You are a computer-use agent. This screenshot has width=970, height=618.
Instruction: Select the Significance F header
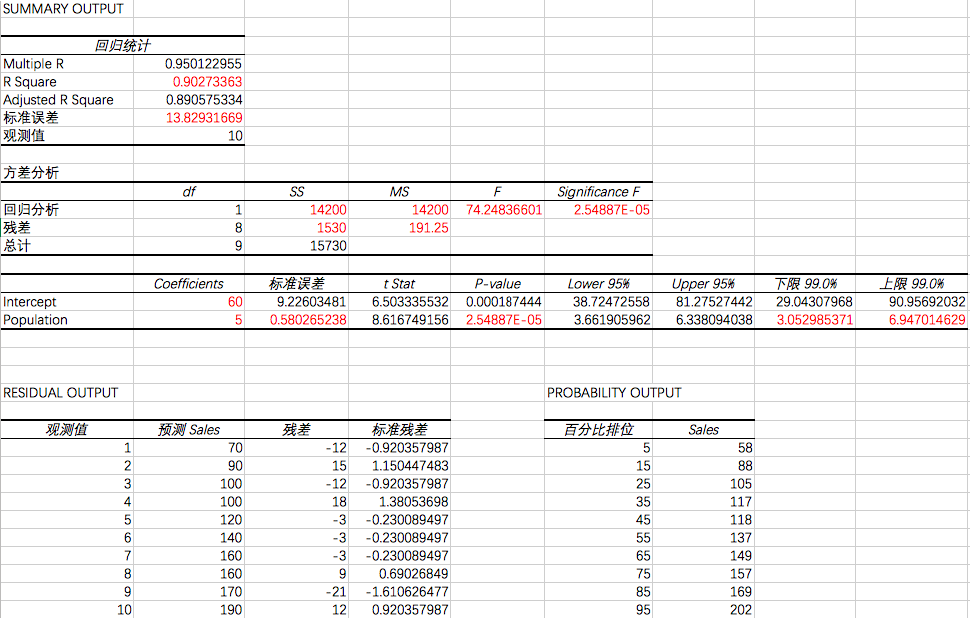click(598, 192)
